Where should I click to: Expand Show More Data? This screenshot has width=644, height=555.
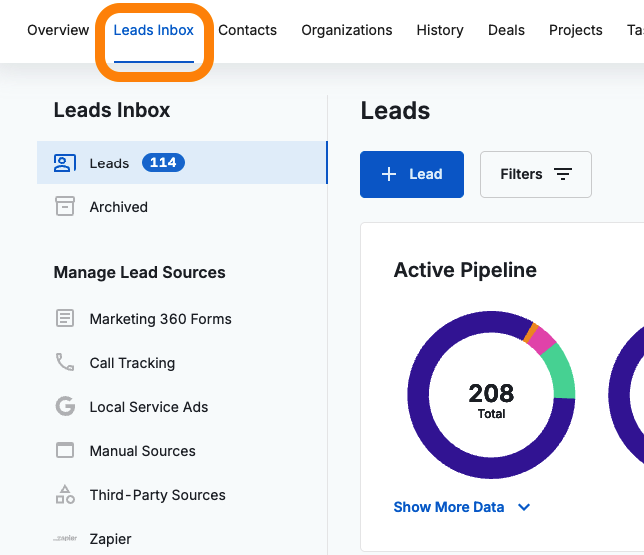[462, 507]
